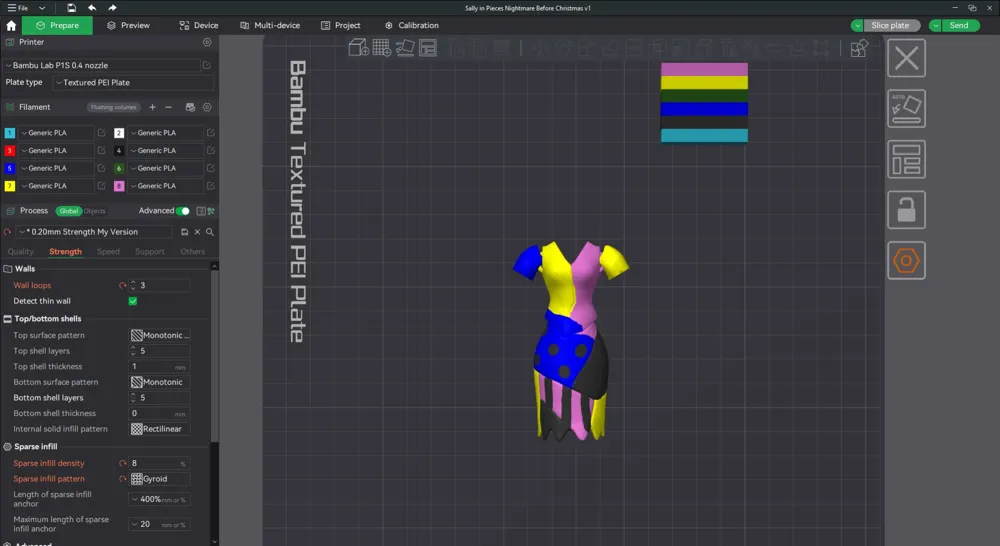Open Sparse infill pattern Gyroid dropdown
Screen dimensions: 1000x546
159,479
